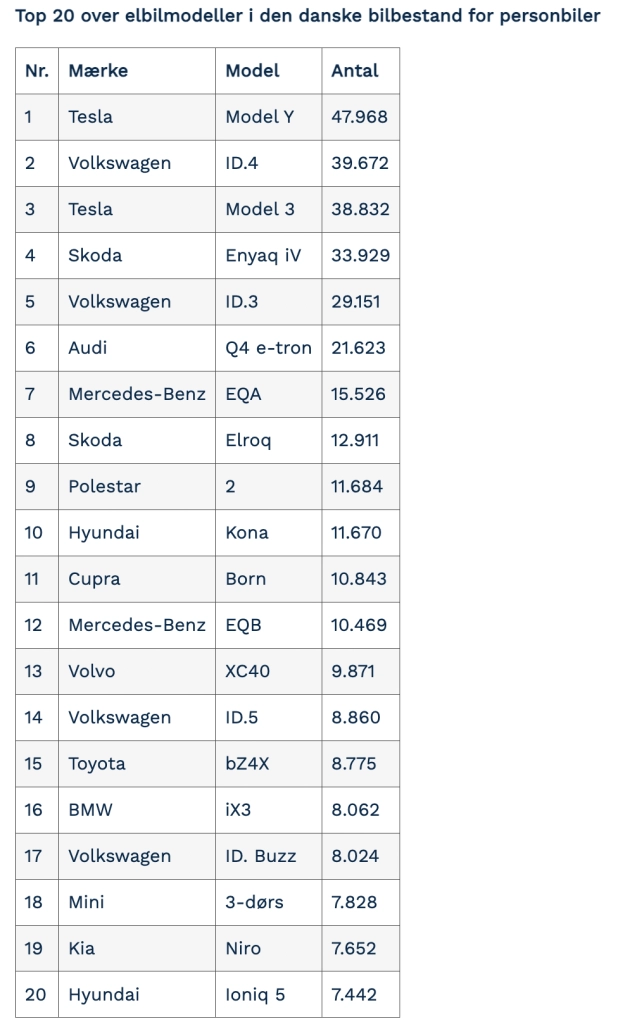This screenshot has height=1024, width=618.
Task: Select the "Enyaq iV" model cell
Action: pos(263,255)
